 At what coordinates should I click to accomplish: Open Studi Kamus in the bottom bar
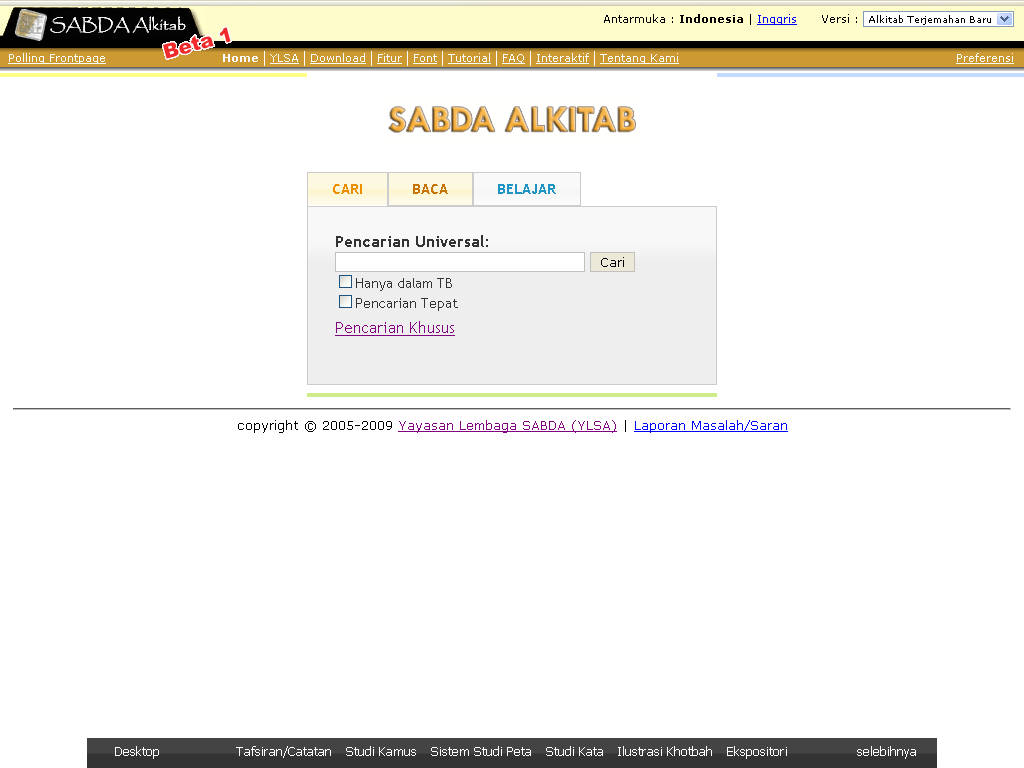pos(381,752)
